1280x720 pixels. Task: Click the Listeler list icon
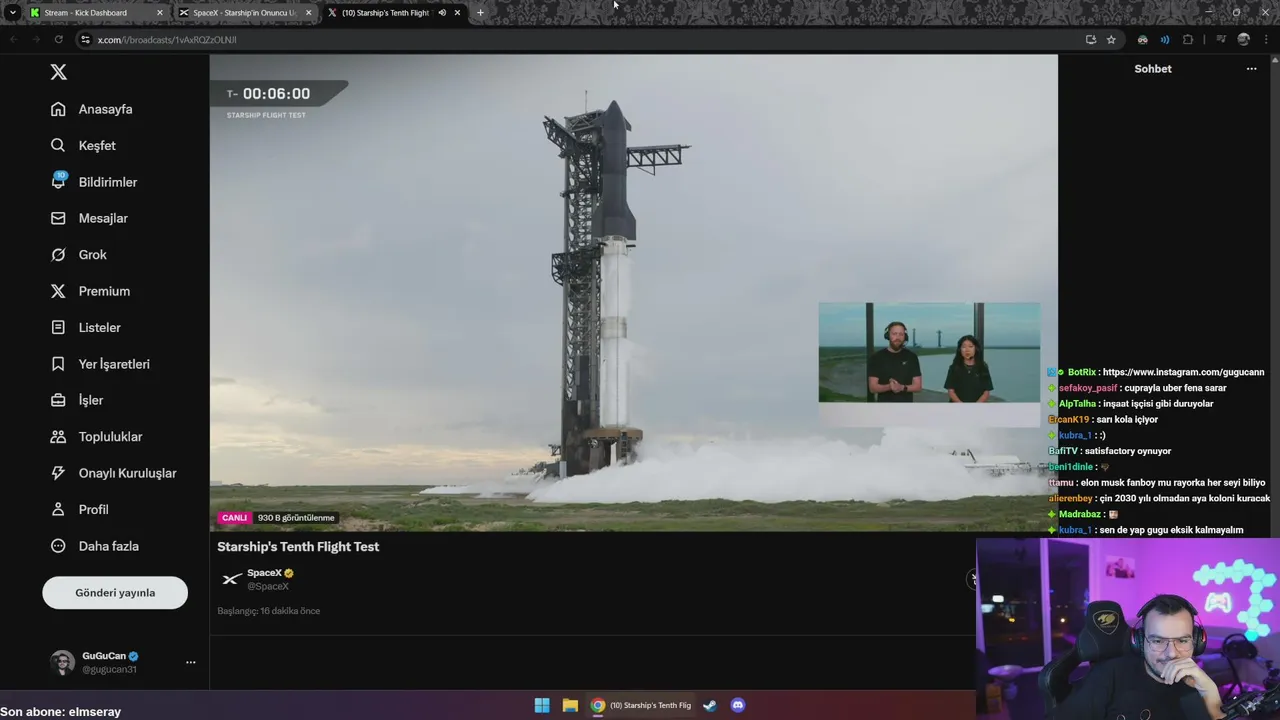[58, 327]
